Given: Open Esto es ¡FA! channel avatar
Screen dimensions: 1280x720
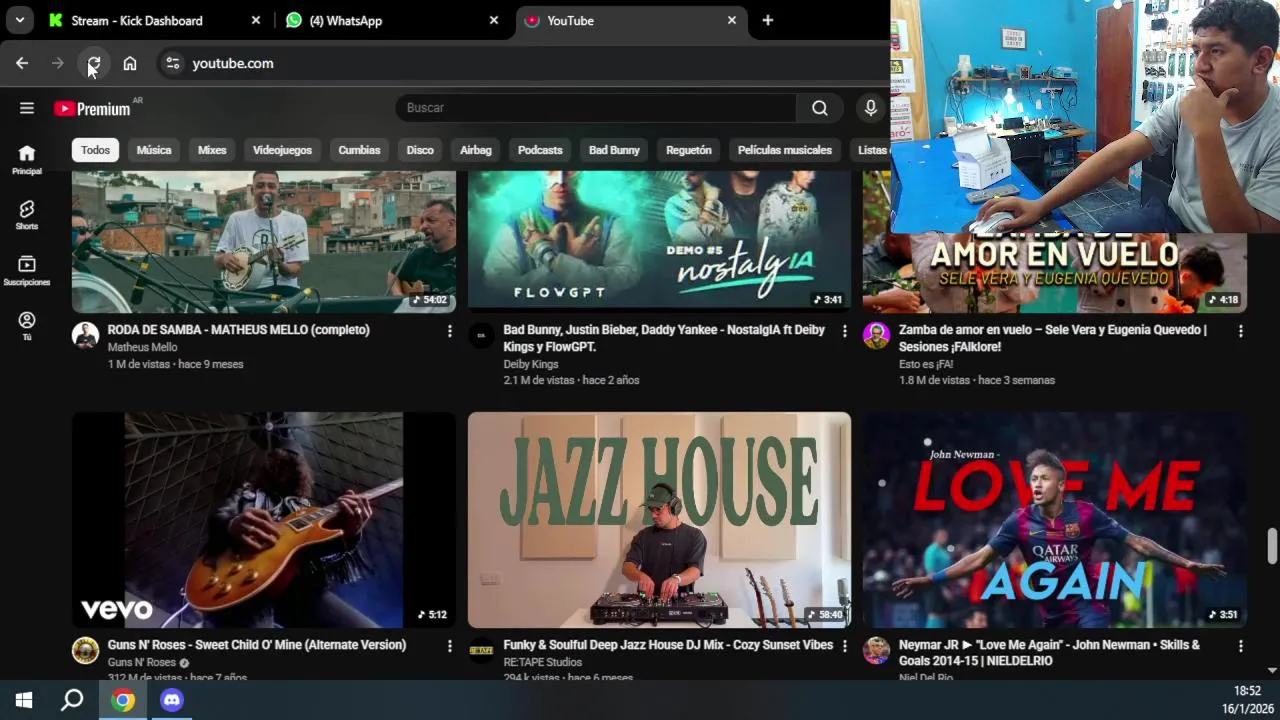Looking at the screenshot, I should [876, 335].
